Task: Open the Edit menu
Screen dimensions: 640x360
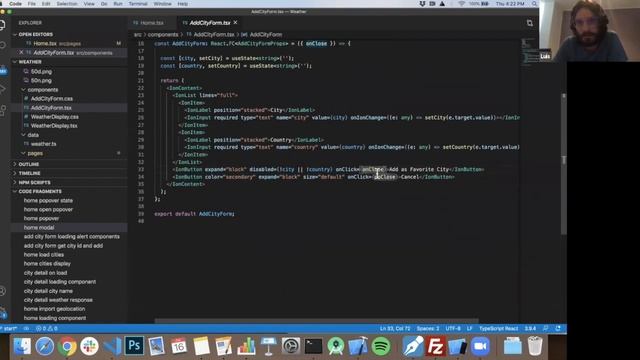Action: [x=46, y=4]
